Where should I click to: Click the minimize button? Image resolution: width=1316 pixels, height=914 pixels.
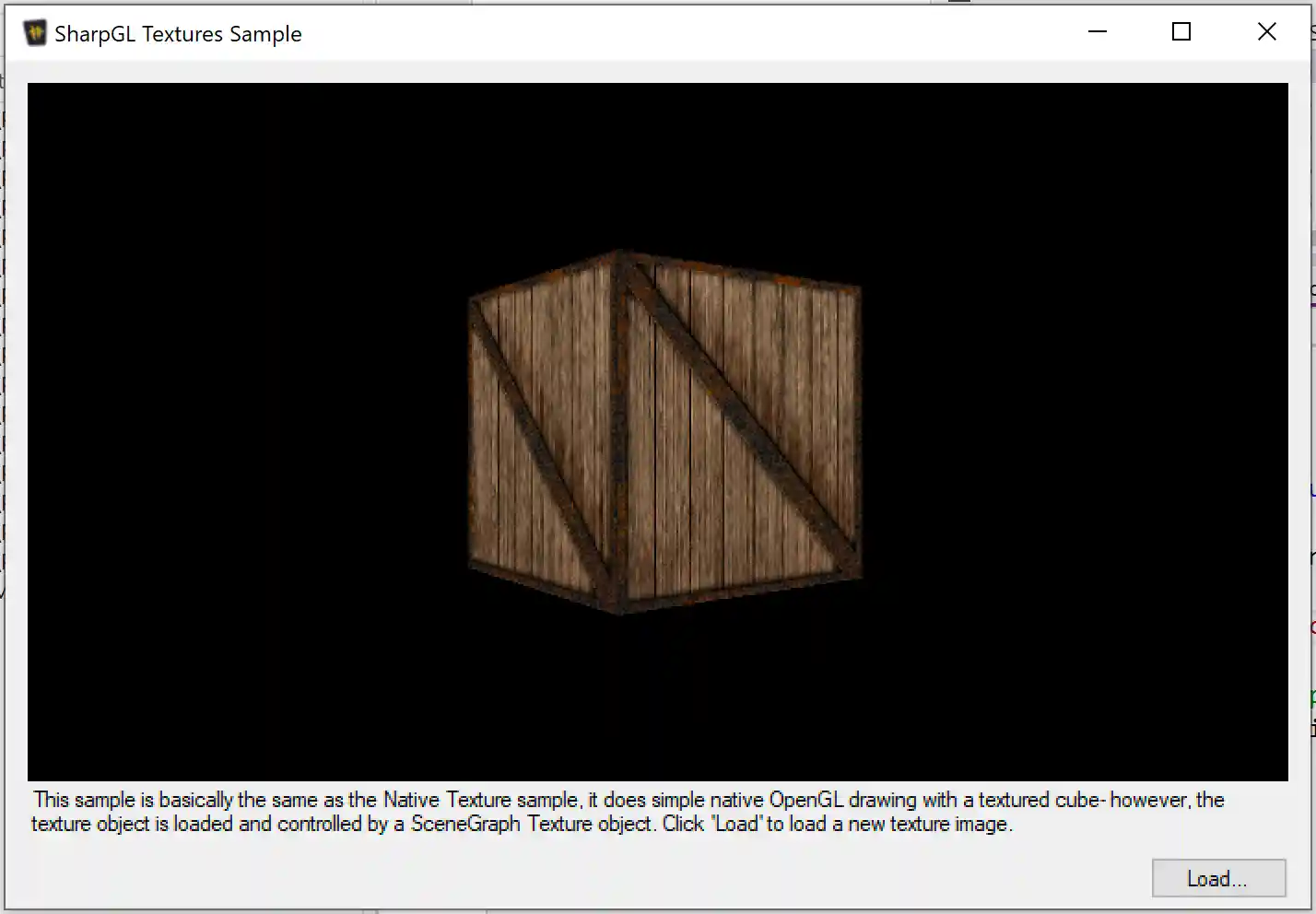tap(1097, 31)
